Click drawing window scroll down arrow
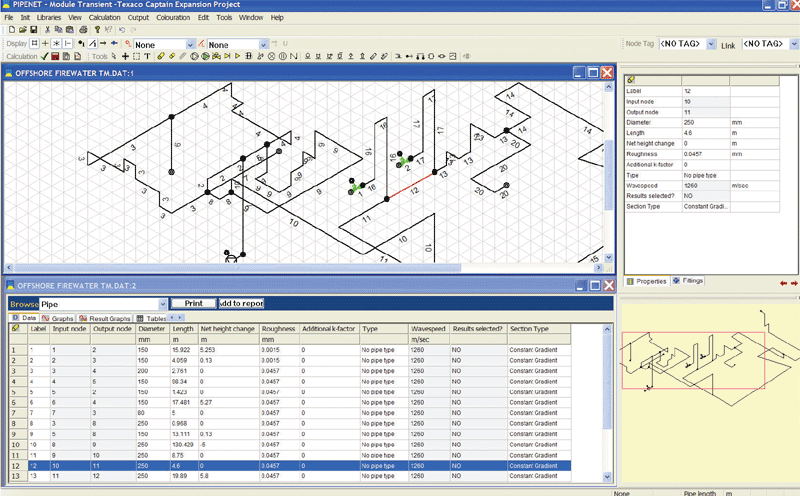The width and height of the screenshot is (800, 496). point(608,258)
